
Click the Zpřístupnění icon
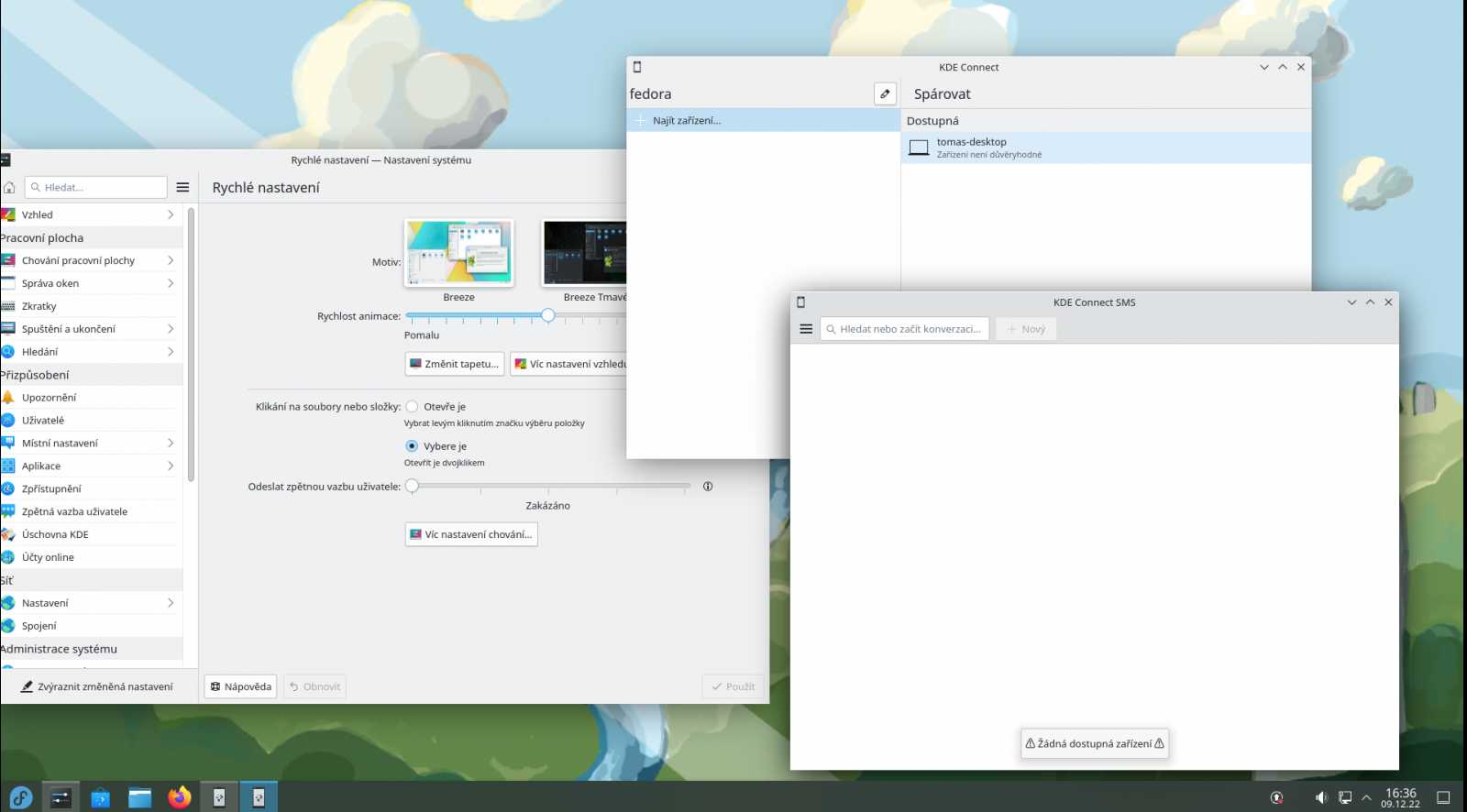coord(8,488)
